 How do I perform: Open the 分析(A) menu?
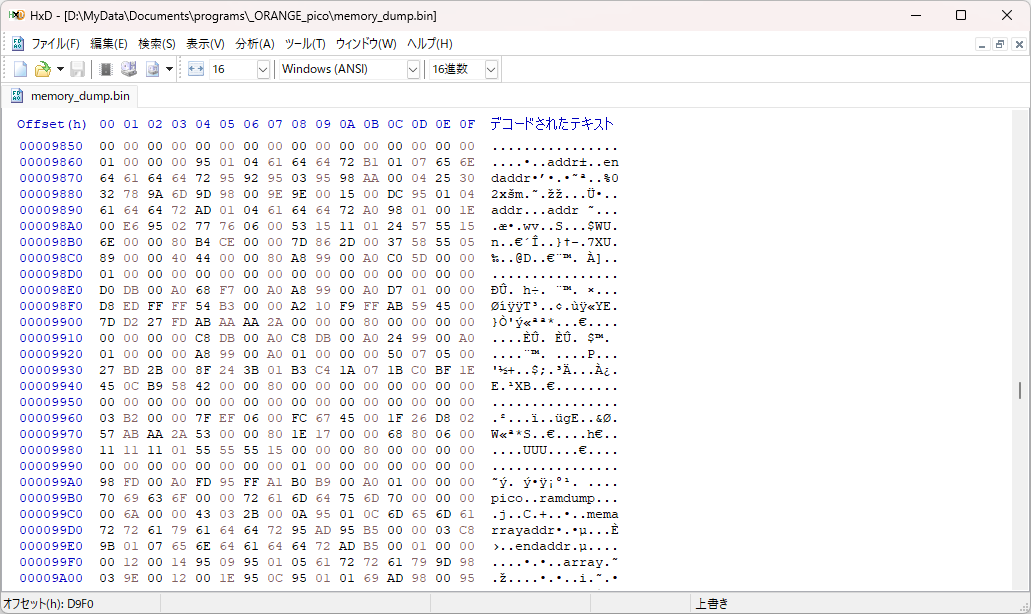click(254, 43)
